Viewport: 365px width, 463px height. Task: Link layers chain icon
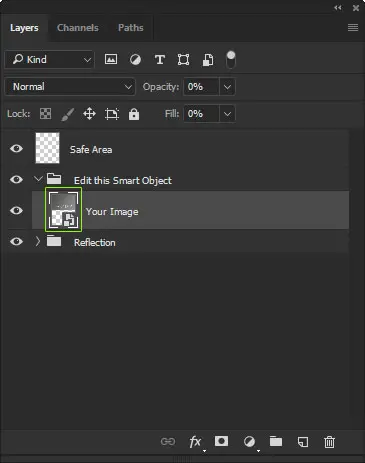coord(168,442)
